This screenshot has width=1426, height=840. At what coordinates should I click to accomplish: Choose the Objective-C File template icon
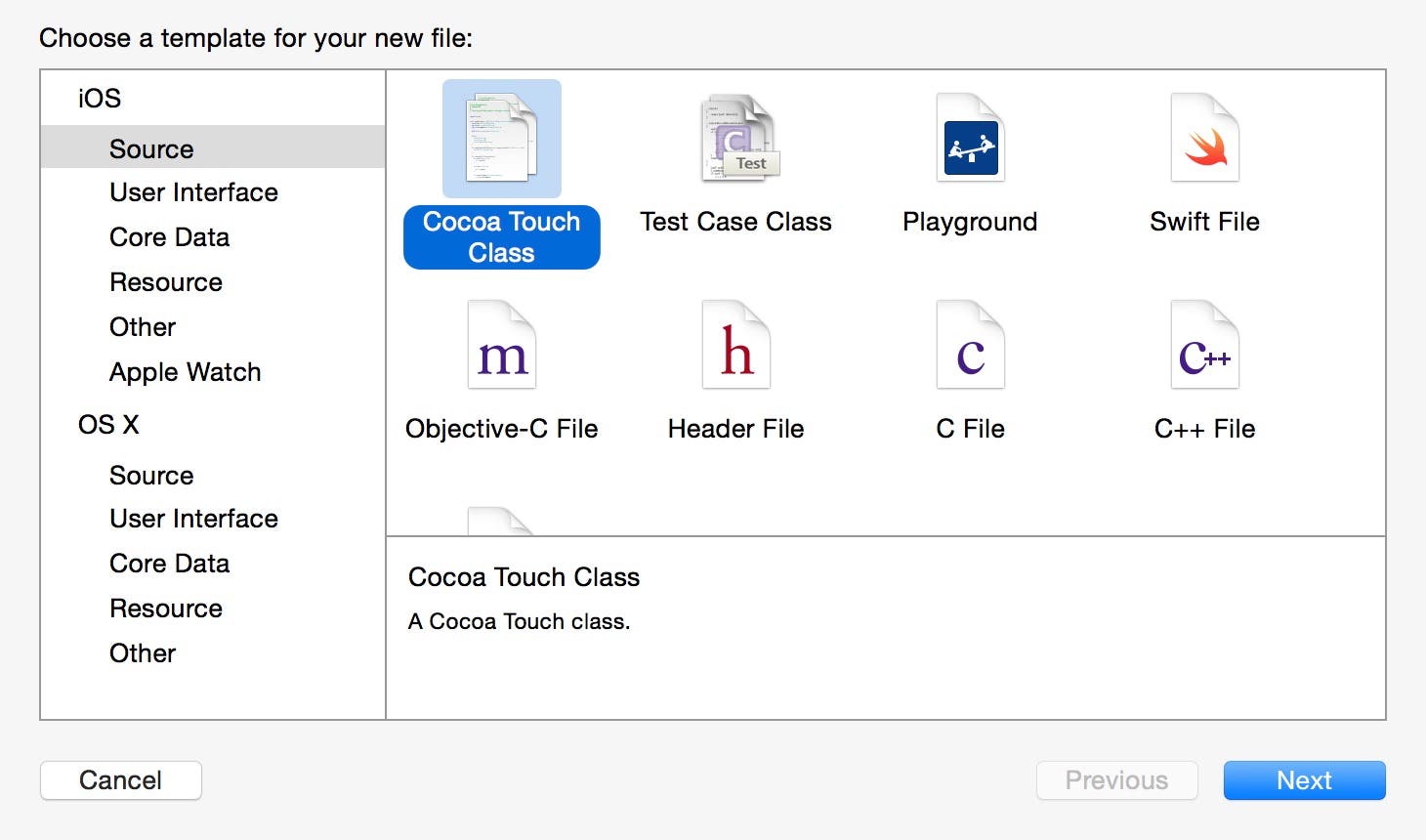click(501, 346)
